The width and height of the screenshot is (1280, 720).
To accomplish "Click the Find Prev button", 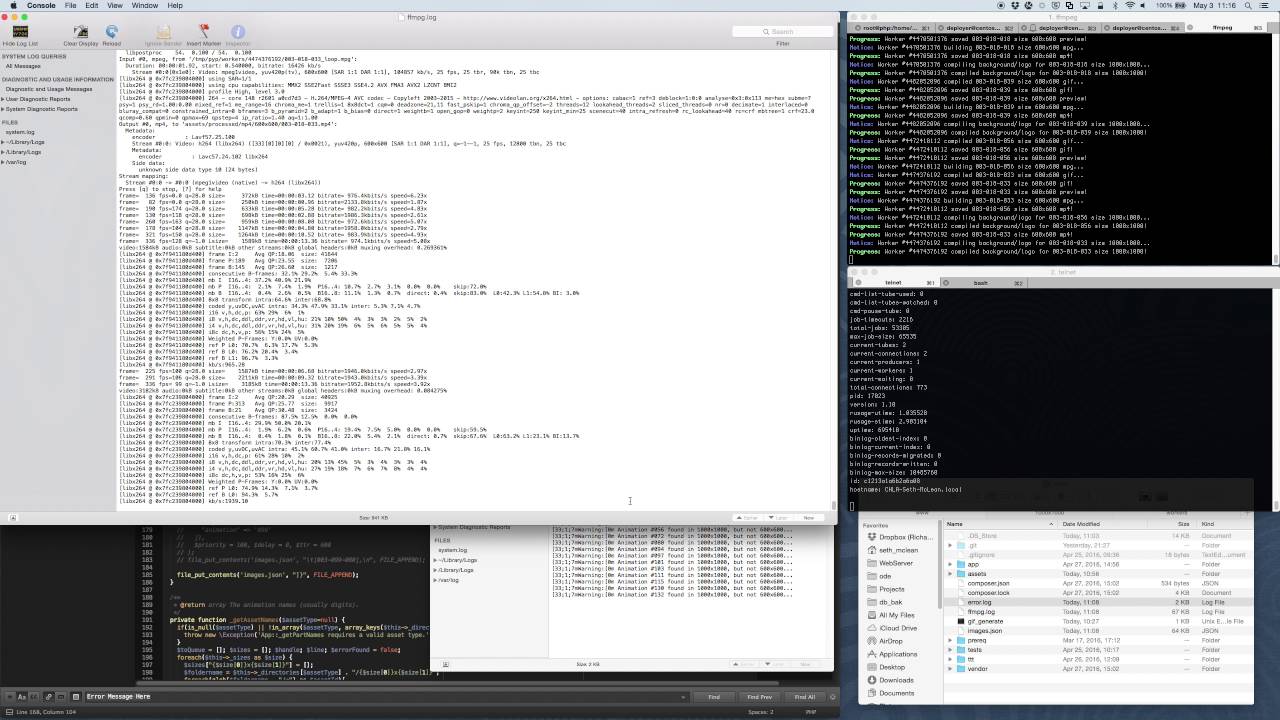I will click(x=759, y=697).
